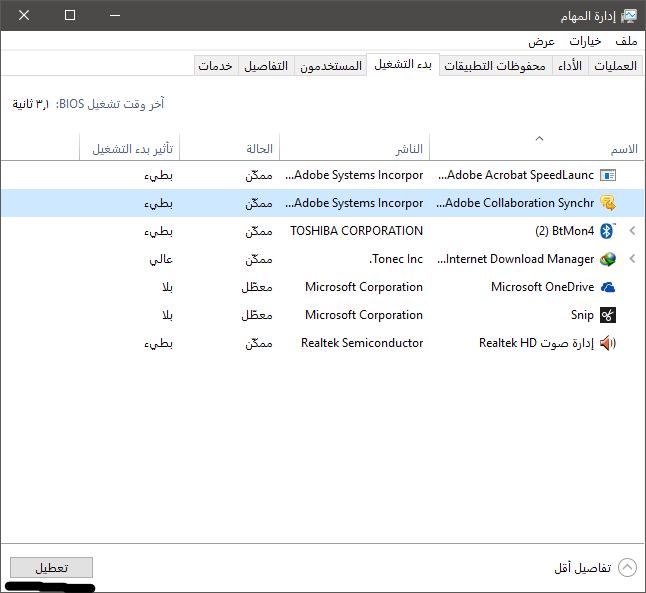The height and width of the screenshot is (593, 646).
Task: Expand the Internet Download Manager group
Action: coord(632,259)
